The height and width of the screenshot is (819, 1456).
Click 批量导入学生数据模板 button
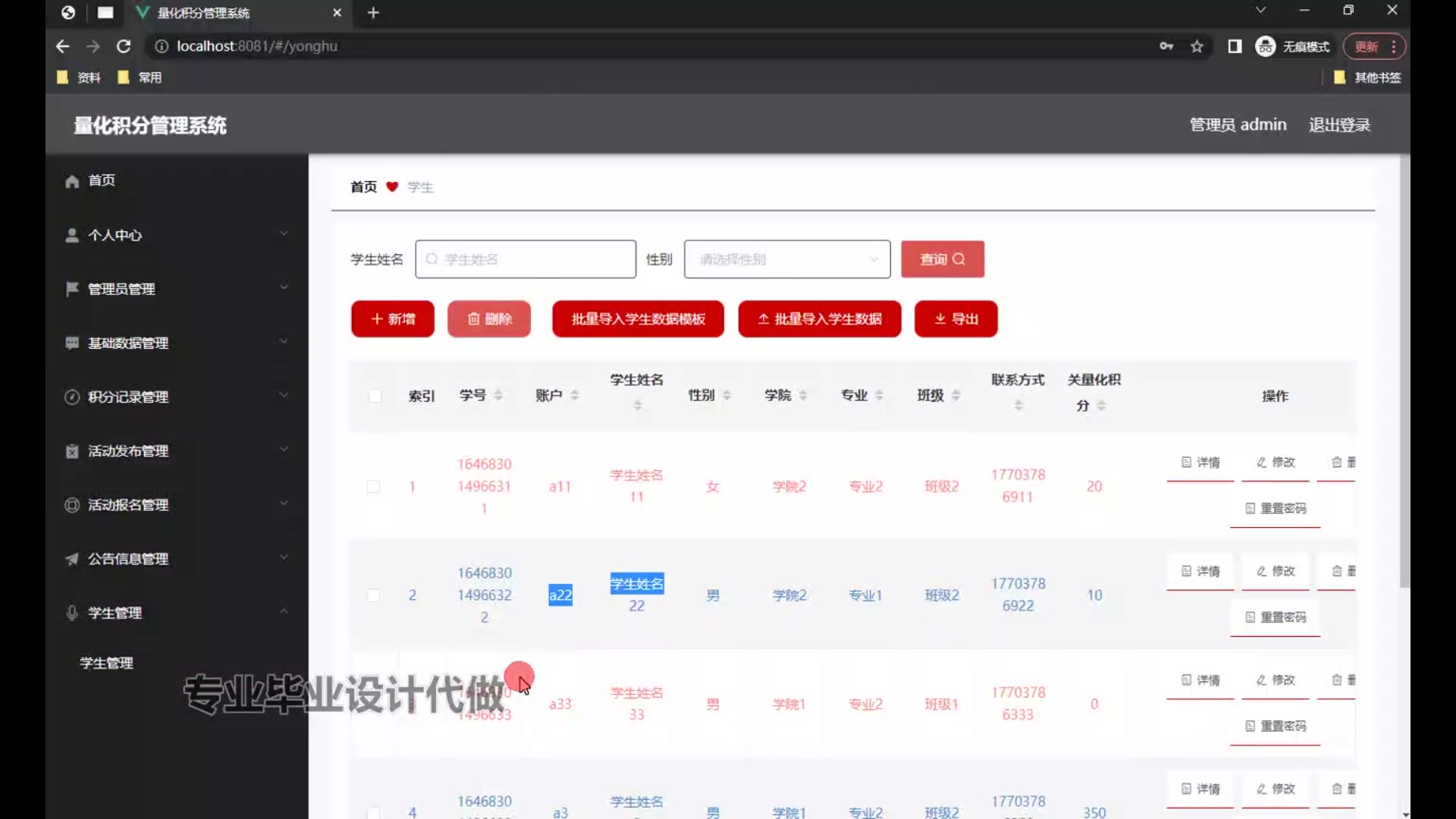pos(638,319)
